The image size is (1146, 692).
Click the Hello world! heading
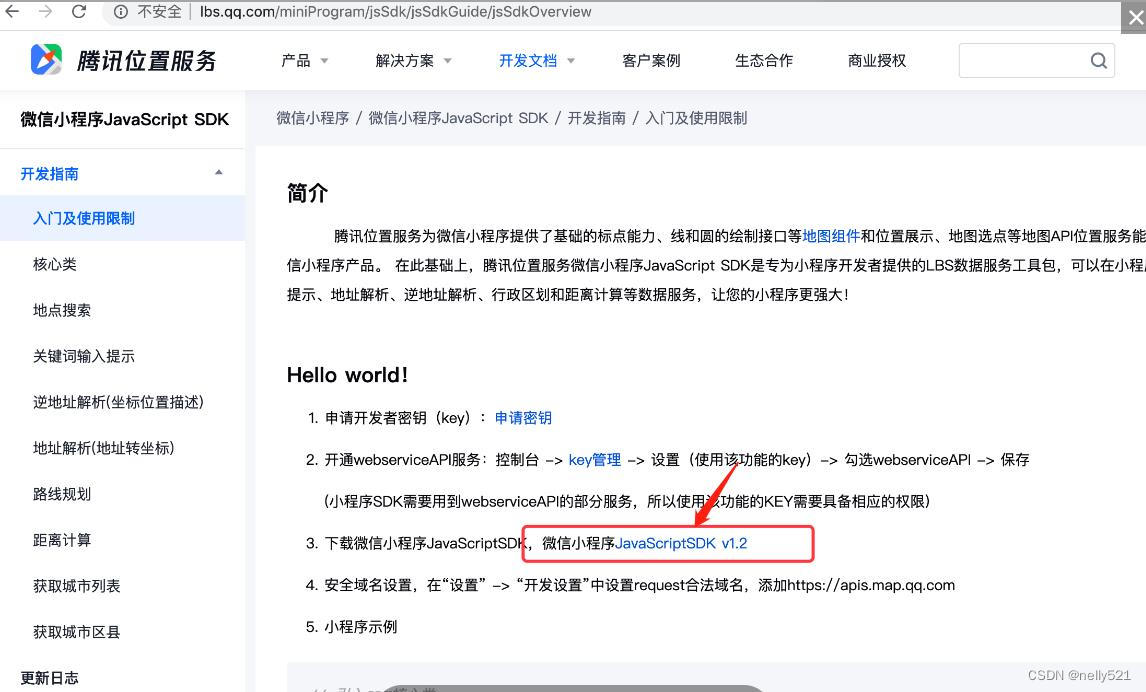tap(347, 376)
